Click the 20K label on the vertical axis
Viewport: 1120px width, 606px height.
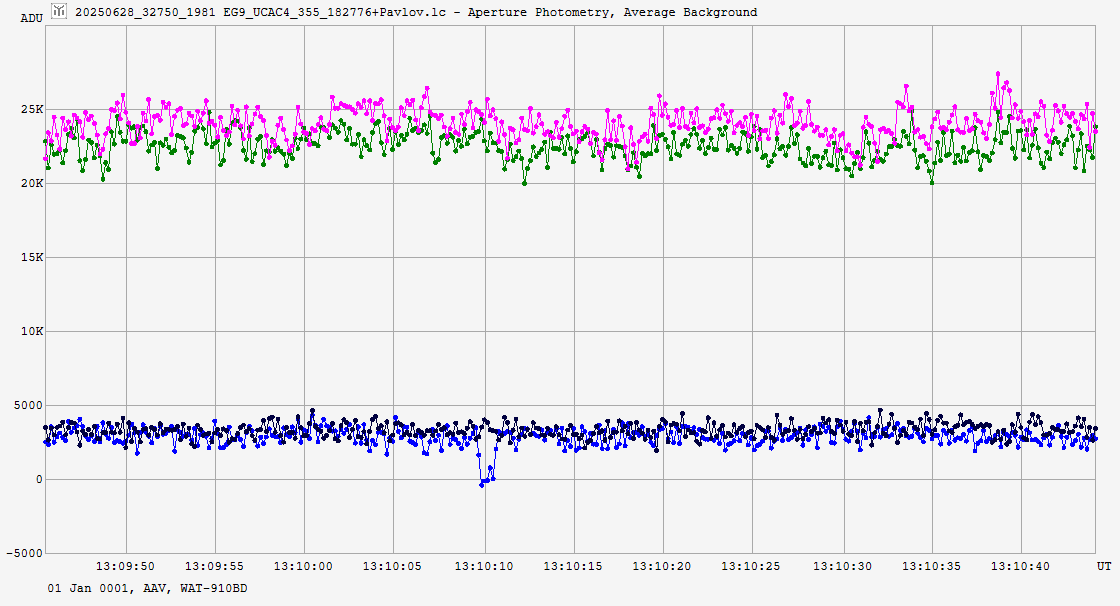[30, 183]
